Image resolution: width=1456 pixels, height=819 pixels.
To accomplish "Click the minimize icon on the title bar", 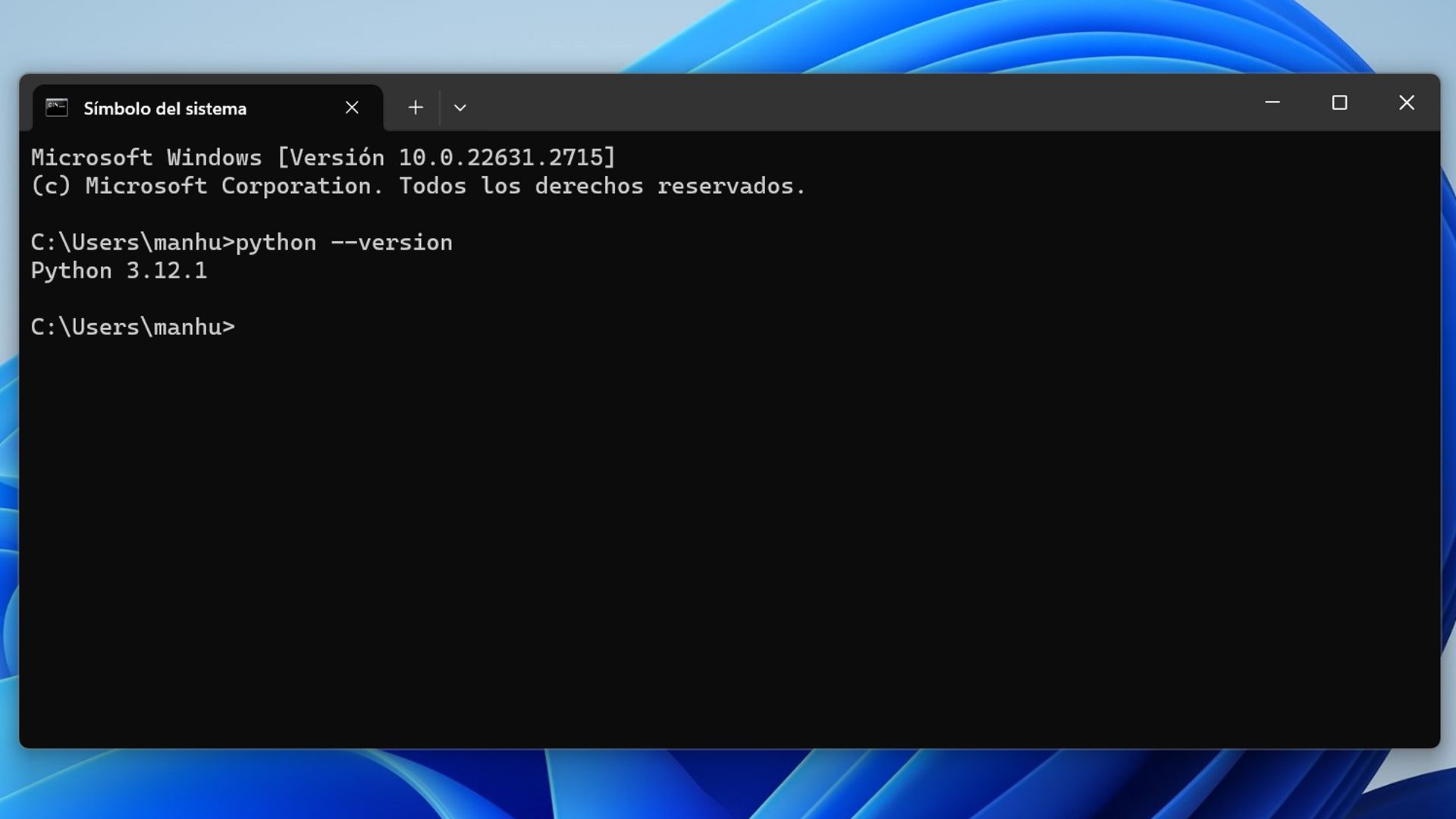I will pos(1273,102).
